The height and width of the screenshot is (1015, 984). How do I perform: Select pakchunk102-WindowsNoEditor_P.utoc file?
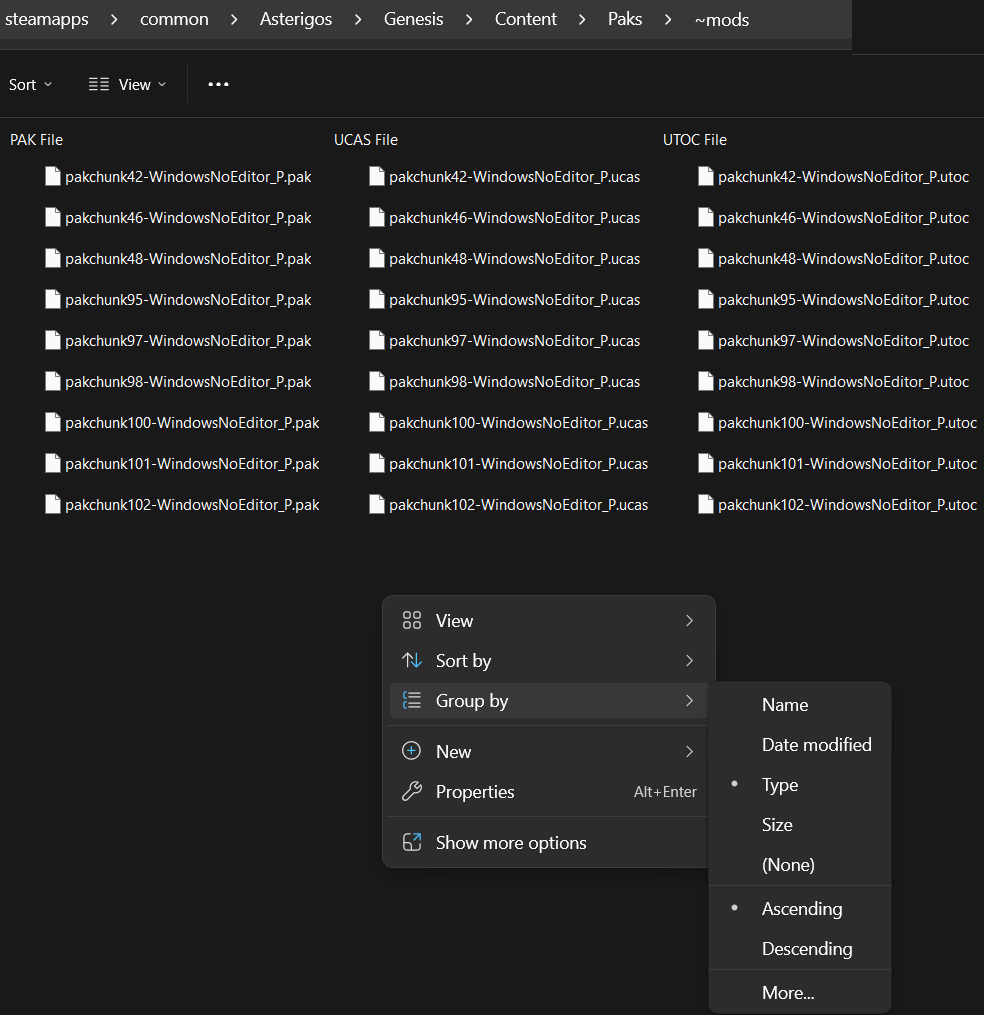pyautogui.click(x=837, y=505)
